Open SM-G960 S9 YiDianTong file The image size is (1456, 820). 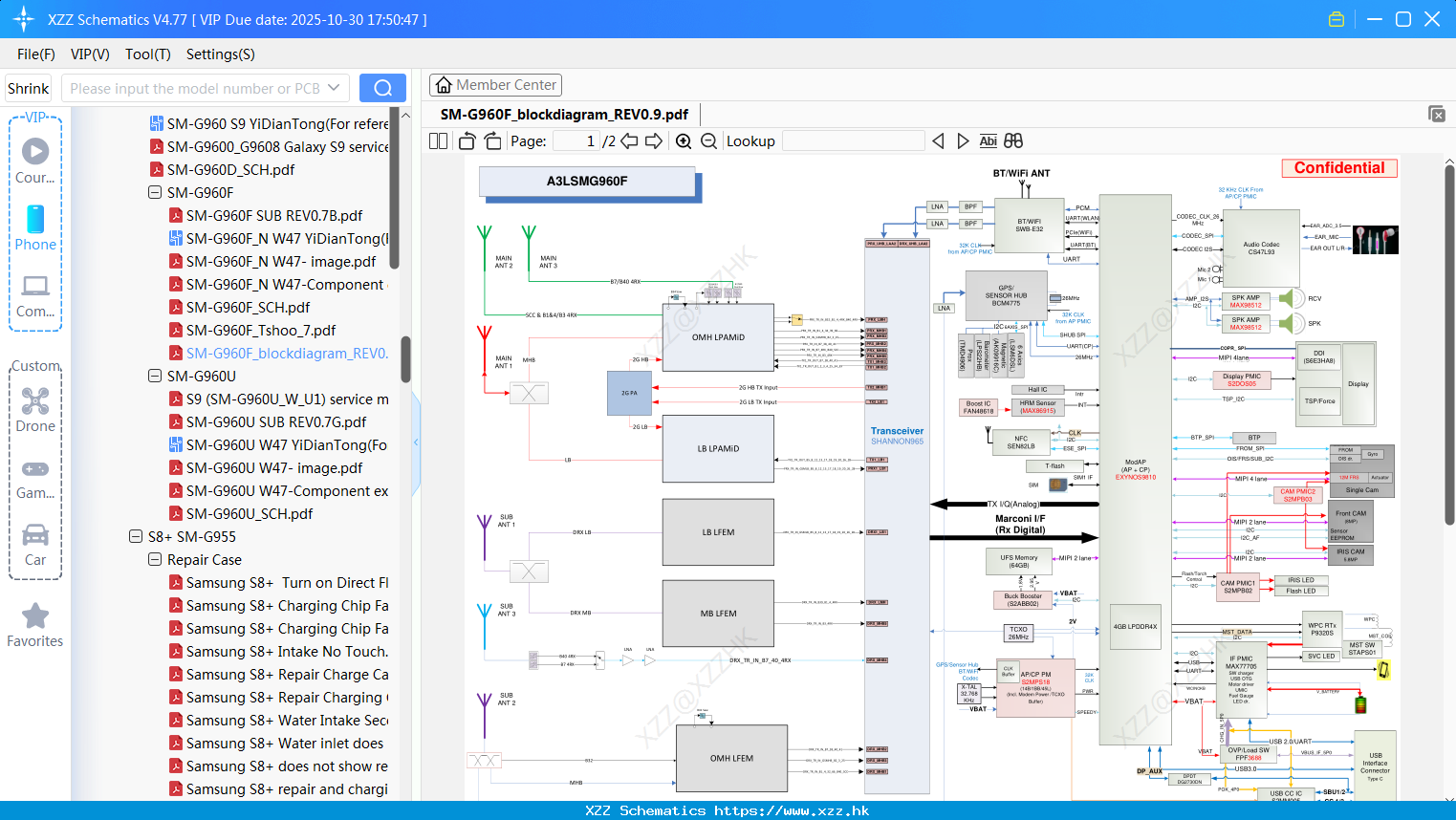(270, 123)
